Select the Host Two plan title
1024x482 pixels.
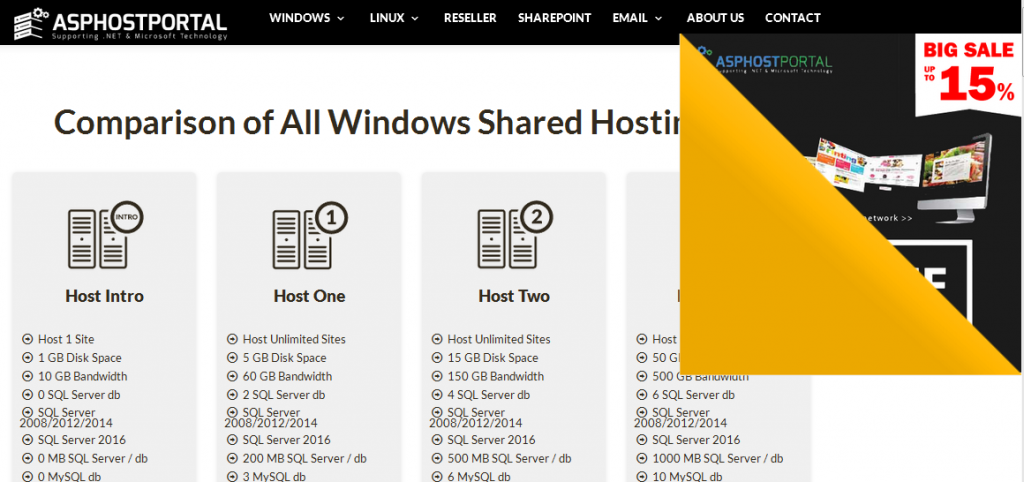(515, 296)
